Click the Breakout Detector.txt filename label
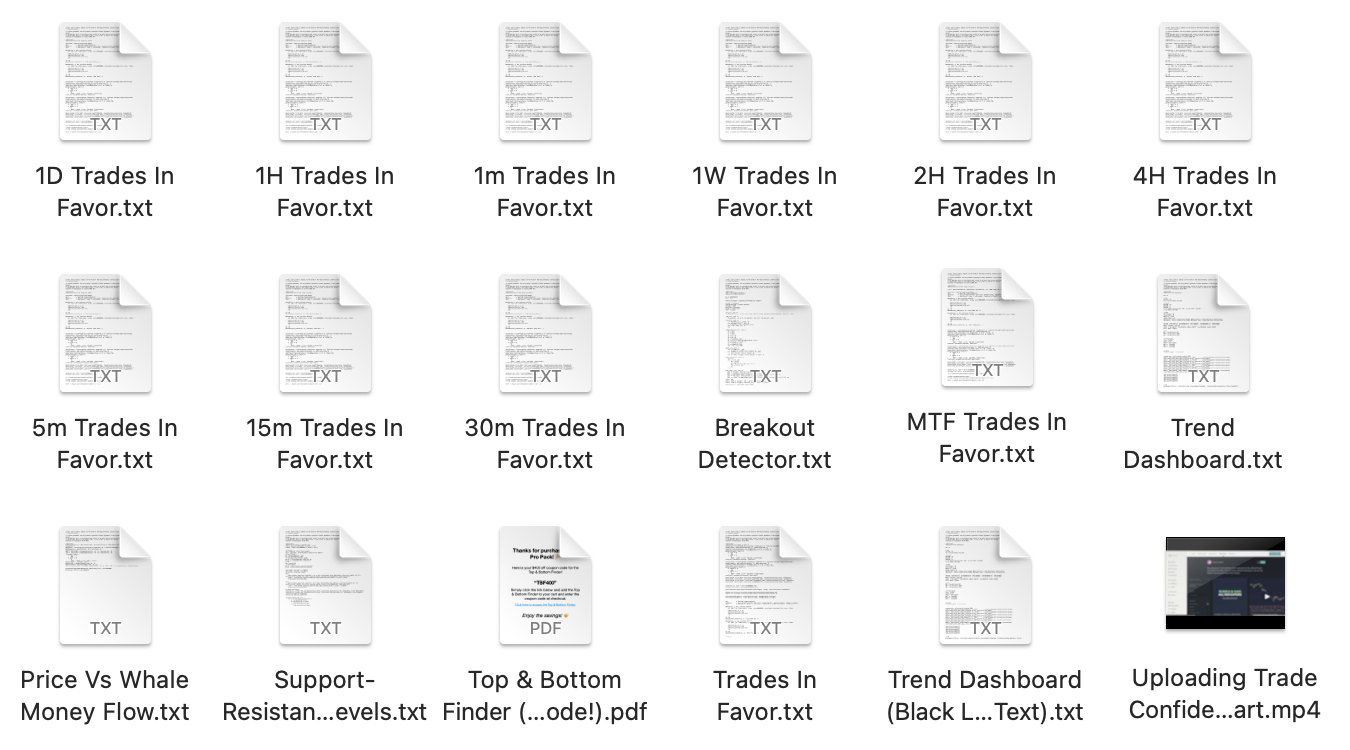Viewport: 1350px width, 750px height. pyautogui.click(x=765, y=444)
